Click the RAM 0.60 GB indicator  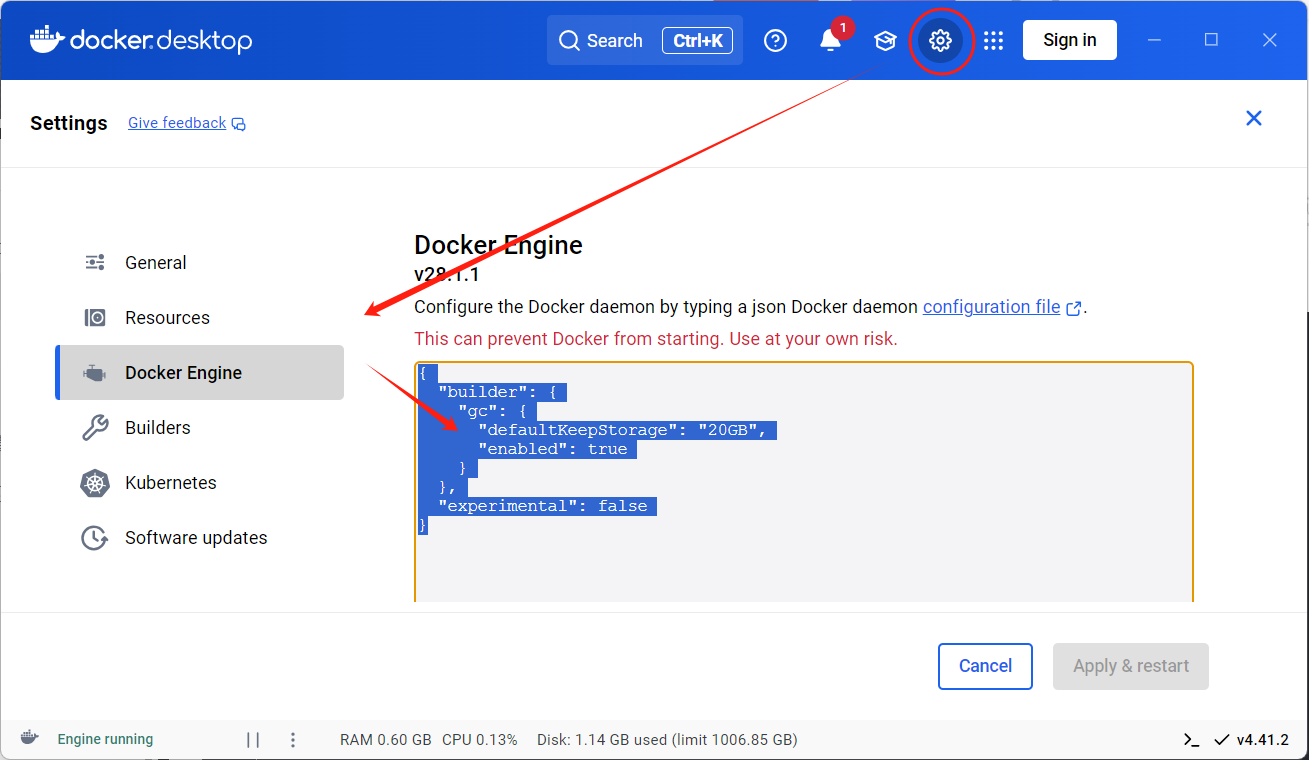386,740
